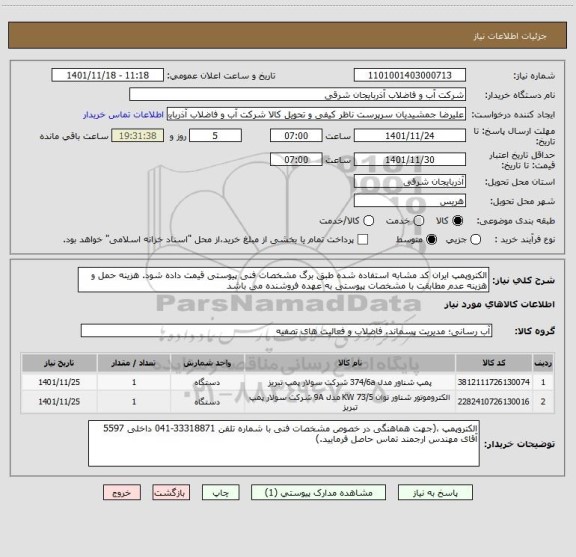Click the request creator field علیرضا جمشیدیان
Viewport: 576px width, 557px height.
coord(316,114)
